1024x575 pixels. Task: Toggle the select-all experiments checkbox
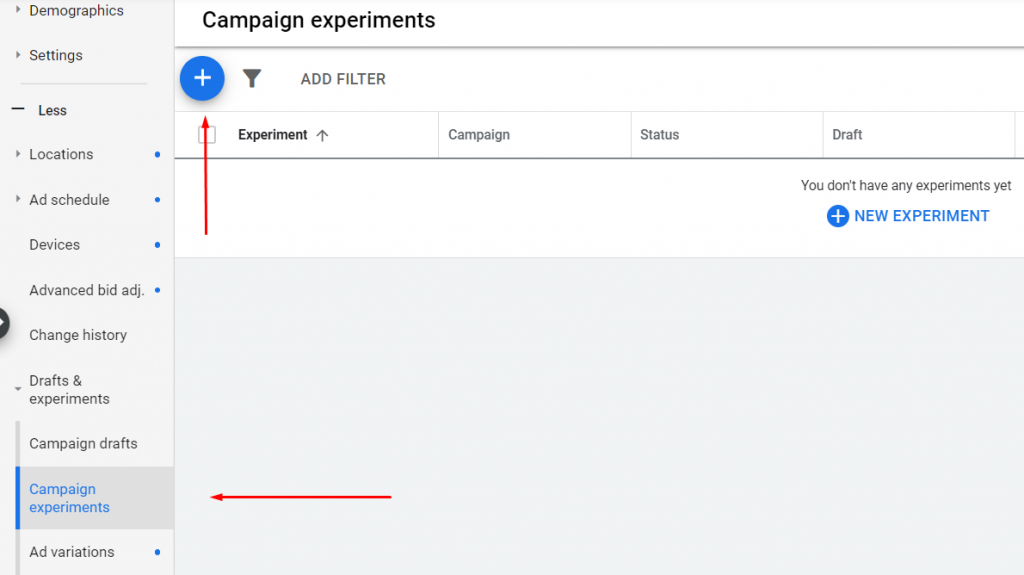coord(207,135)
